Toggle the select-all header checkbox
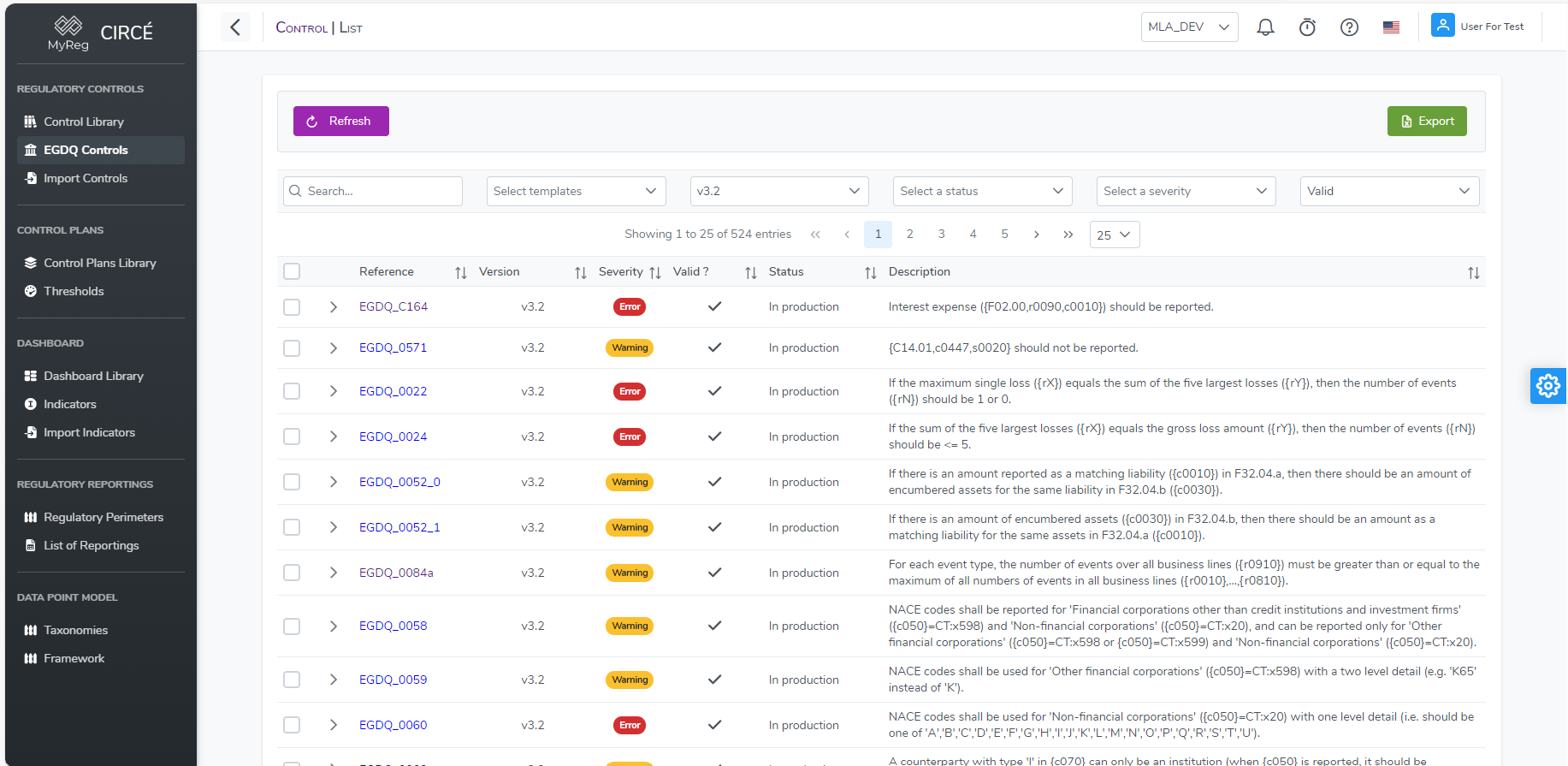1568x766 pixels. click(292, 271)
